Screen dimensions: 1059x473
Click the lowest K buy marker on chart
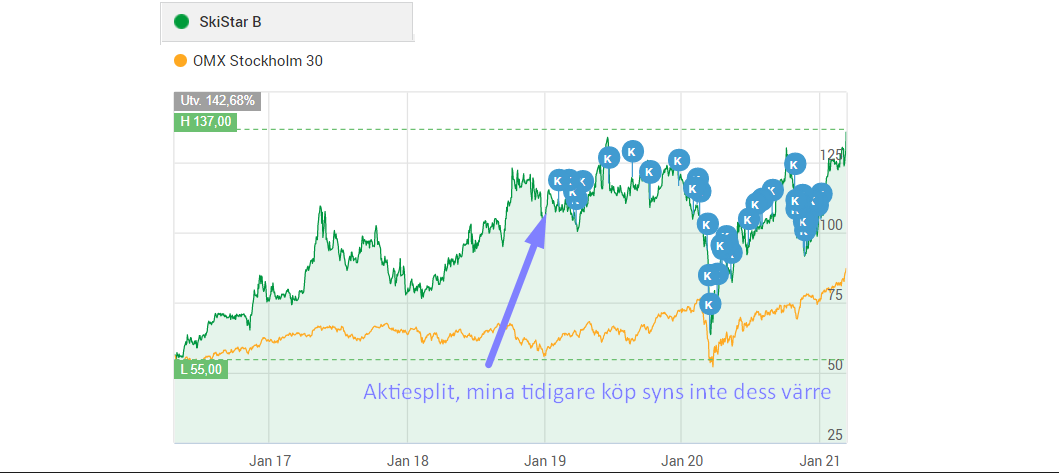coord(709,304)
